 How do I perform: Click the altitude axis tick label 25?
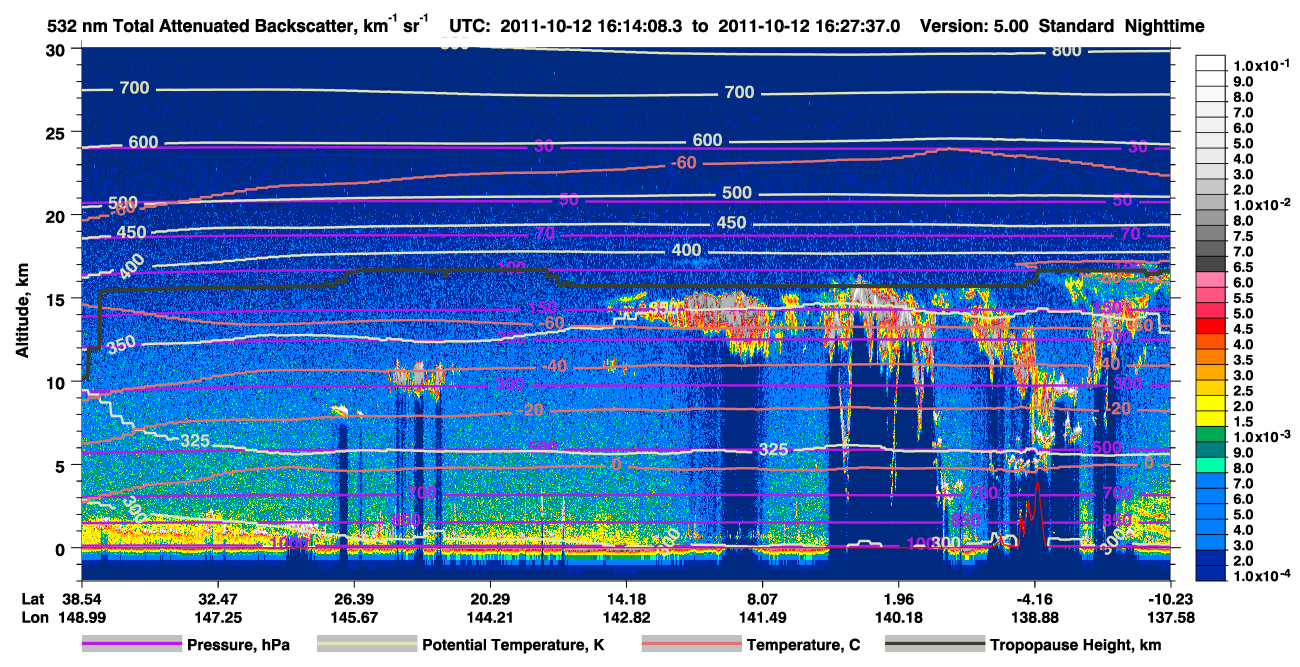point(58,132)
